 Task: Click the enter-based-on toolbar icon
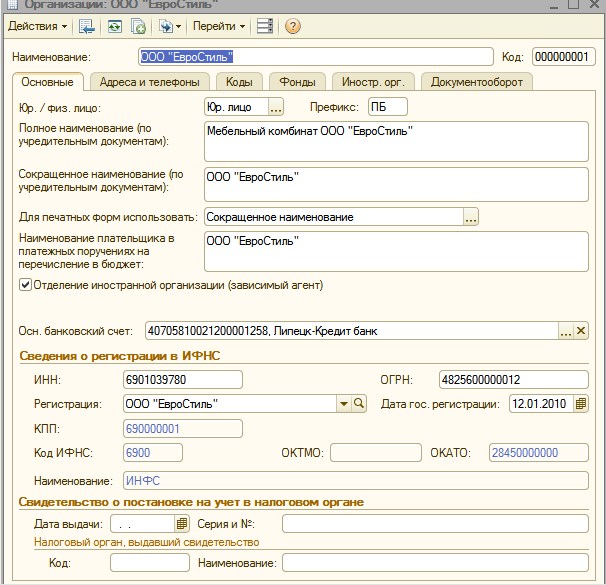(x=166, y=26)
